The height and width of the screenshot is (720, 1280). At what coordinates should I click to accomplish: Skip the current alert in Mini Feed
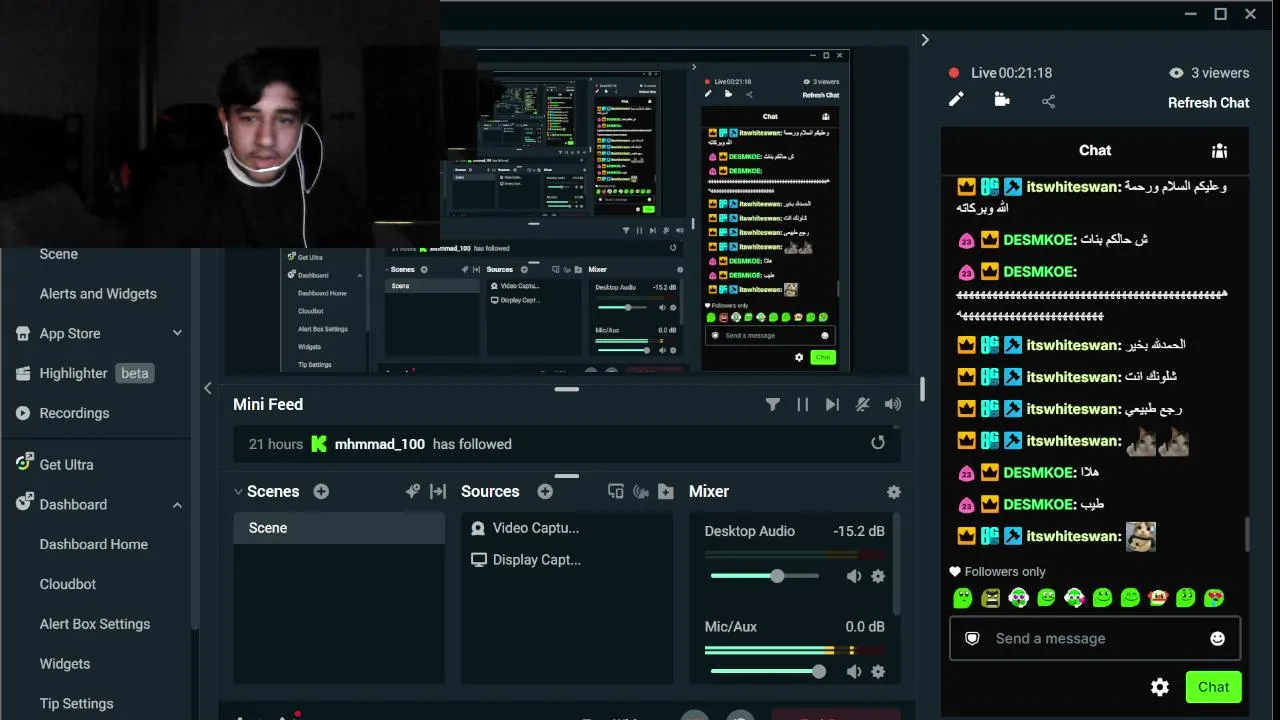[832, 405]
